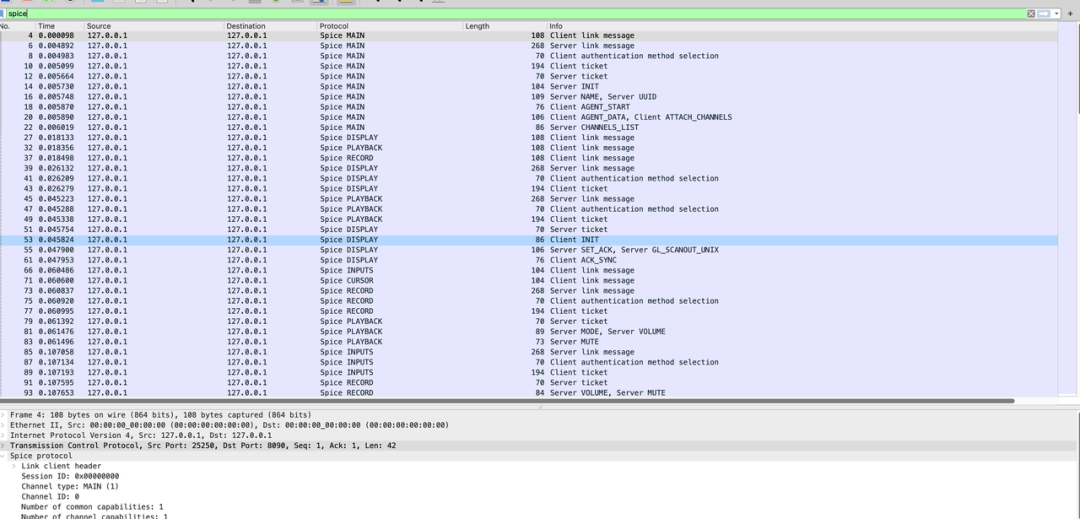Expand the Frame 4 details
Screen dimensions: 1080x519
[x=3, y=415]
